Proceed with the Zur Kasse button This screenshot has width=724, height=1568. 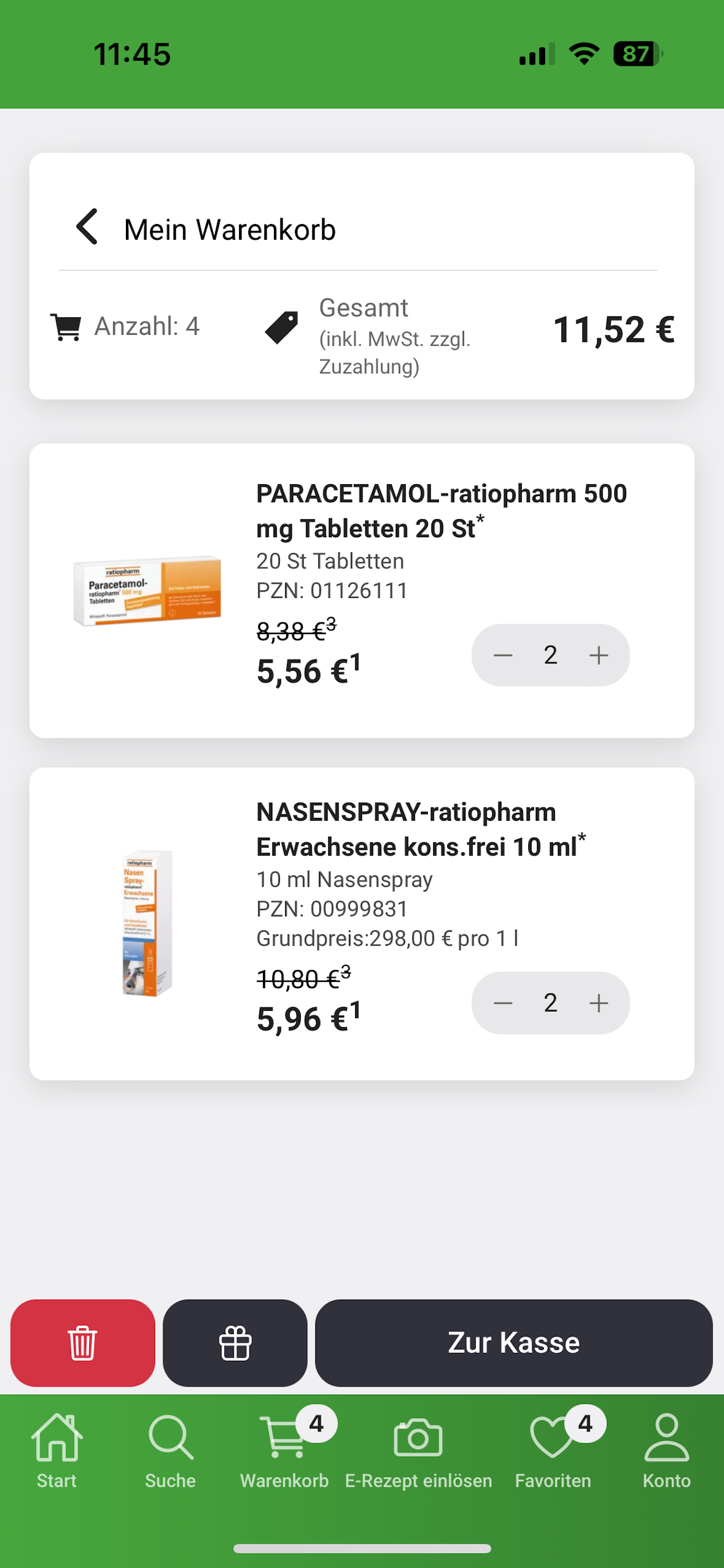(x=514, y=1343)
